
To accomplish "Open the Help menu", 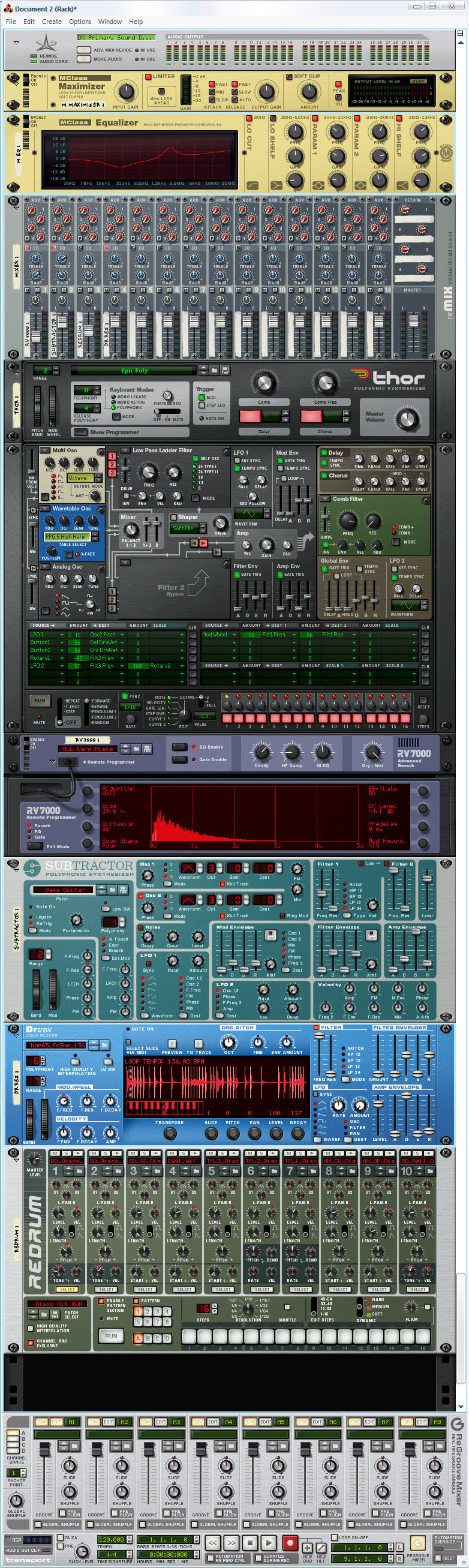I will tap(136, 22).
